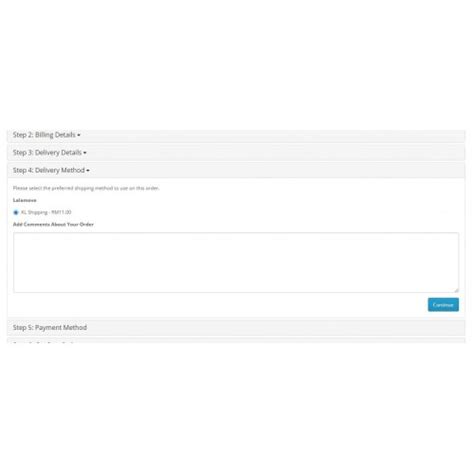Select the KL Shipping radio button
474x474 pixels.
point(16,212)
